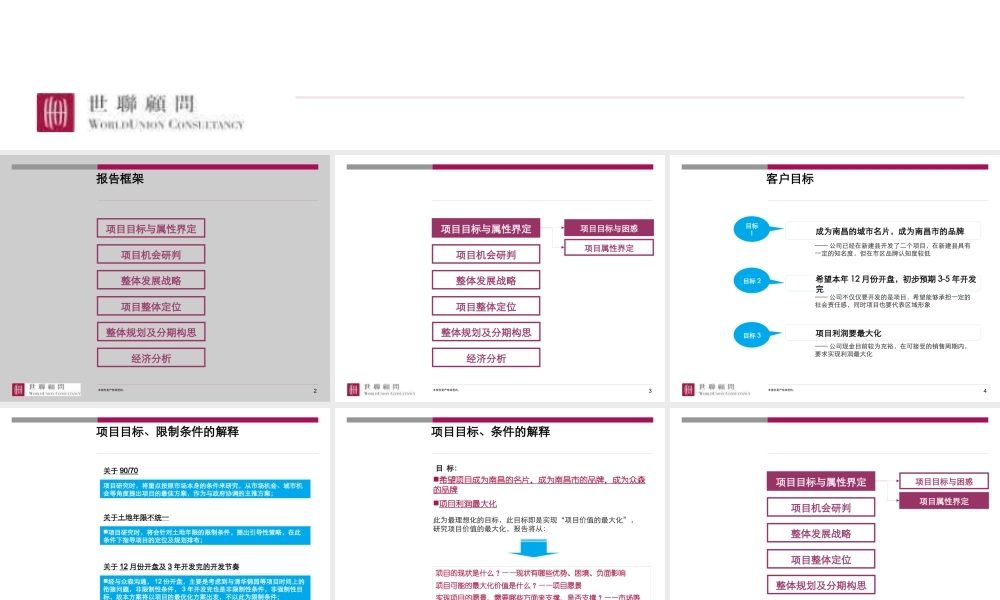The height and width of the screenshot is (600, 1000).
Task: Select the 项目目标、限制条件的解释 slide title
Action: point(168,432)
